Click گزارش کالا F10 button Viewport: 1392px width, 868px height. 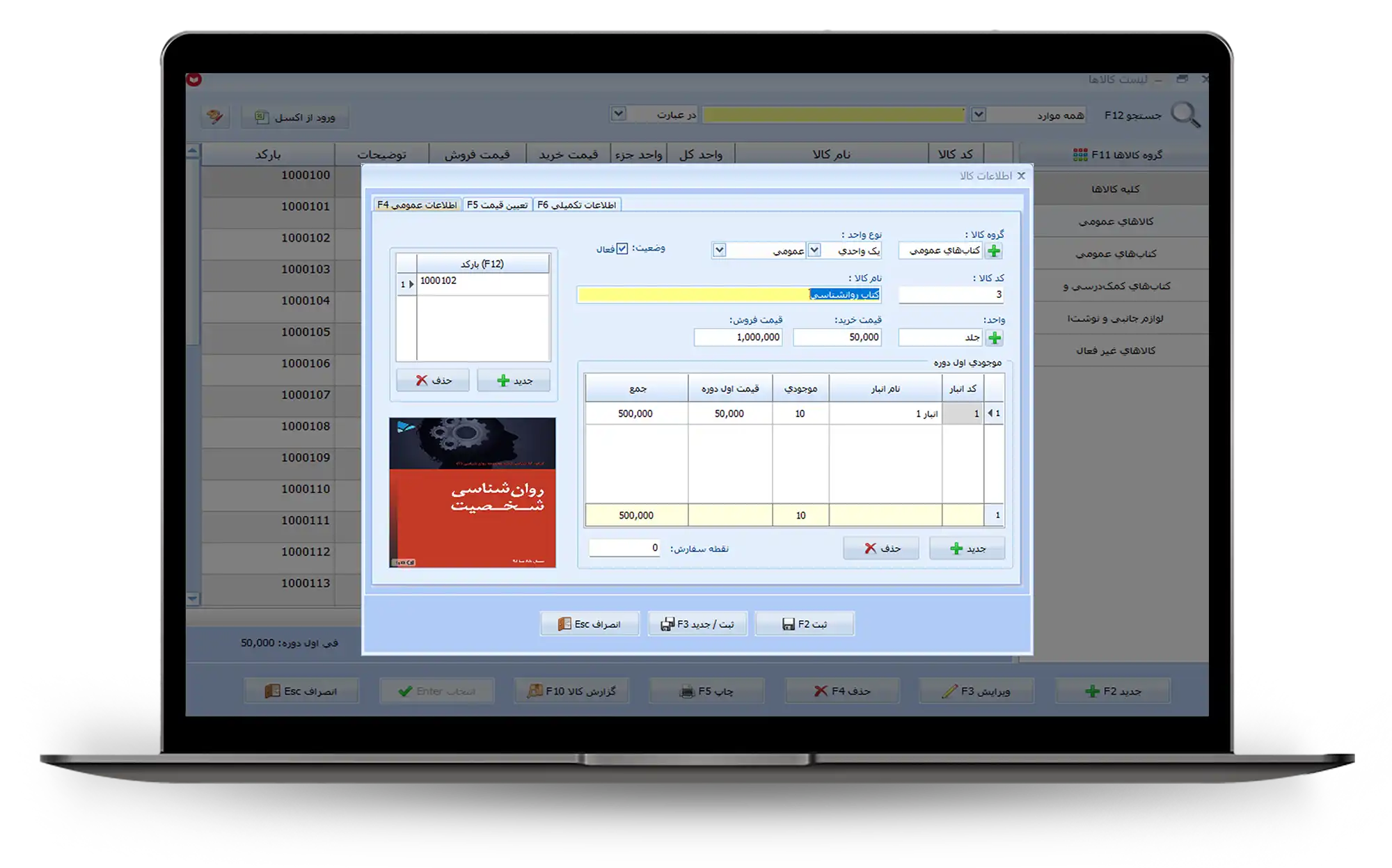(x=571, y=691)
